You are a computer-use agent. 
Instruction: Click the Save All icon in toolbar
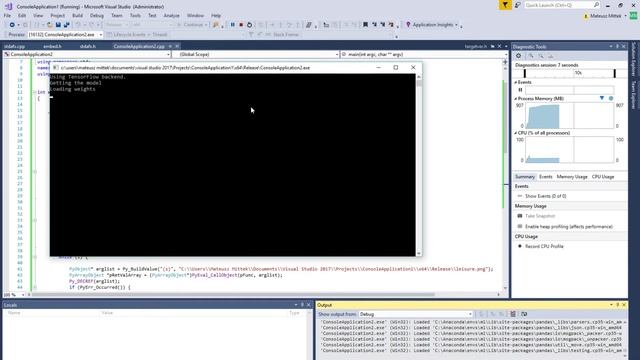pyautogui.click(x=67, y=25)
